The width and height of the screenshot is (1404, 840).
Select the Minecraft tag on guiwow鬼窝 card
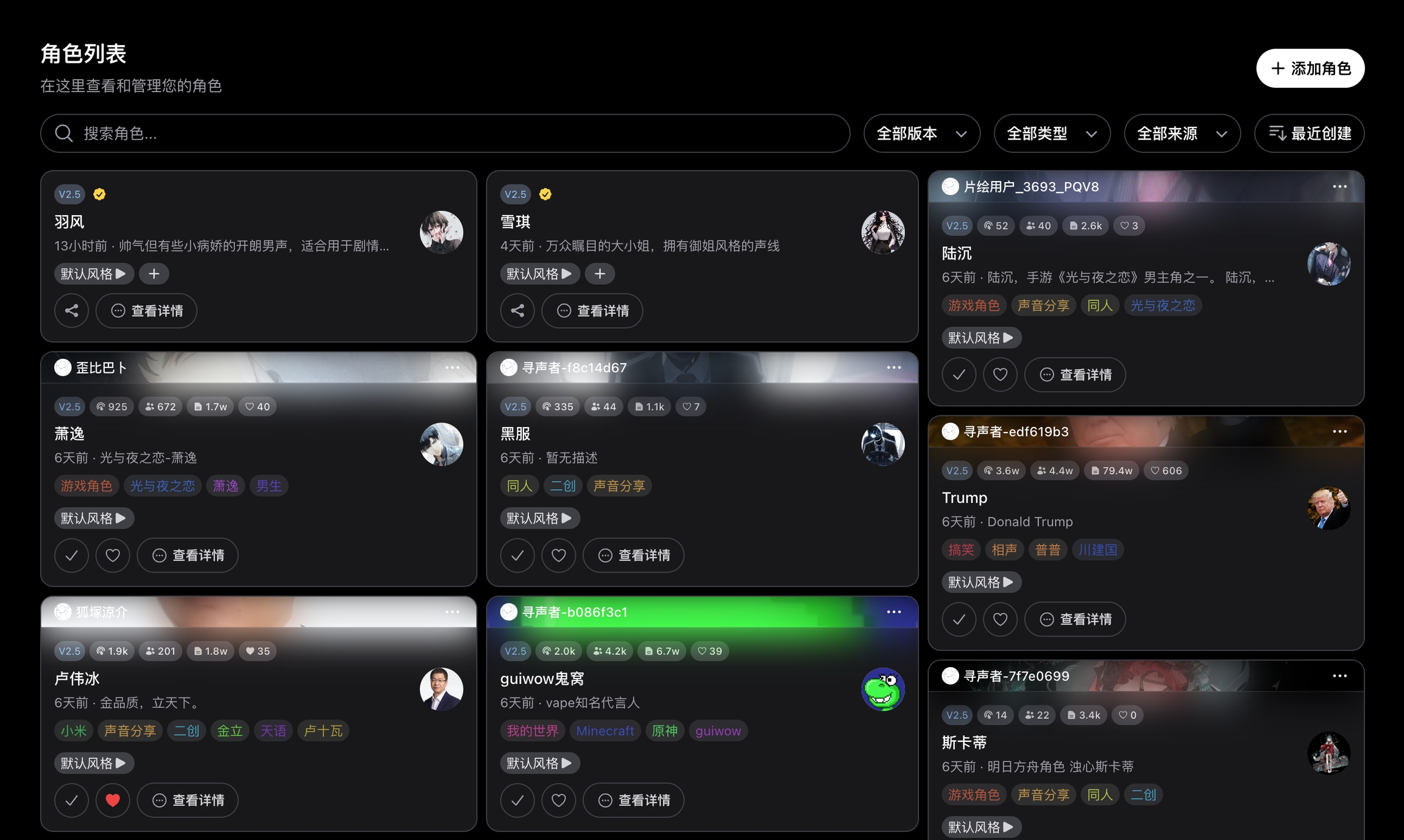[604, 730]
